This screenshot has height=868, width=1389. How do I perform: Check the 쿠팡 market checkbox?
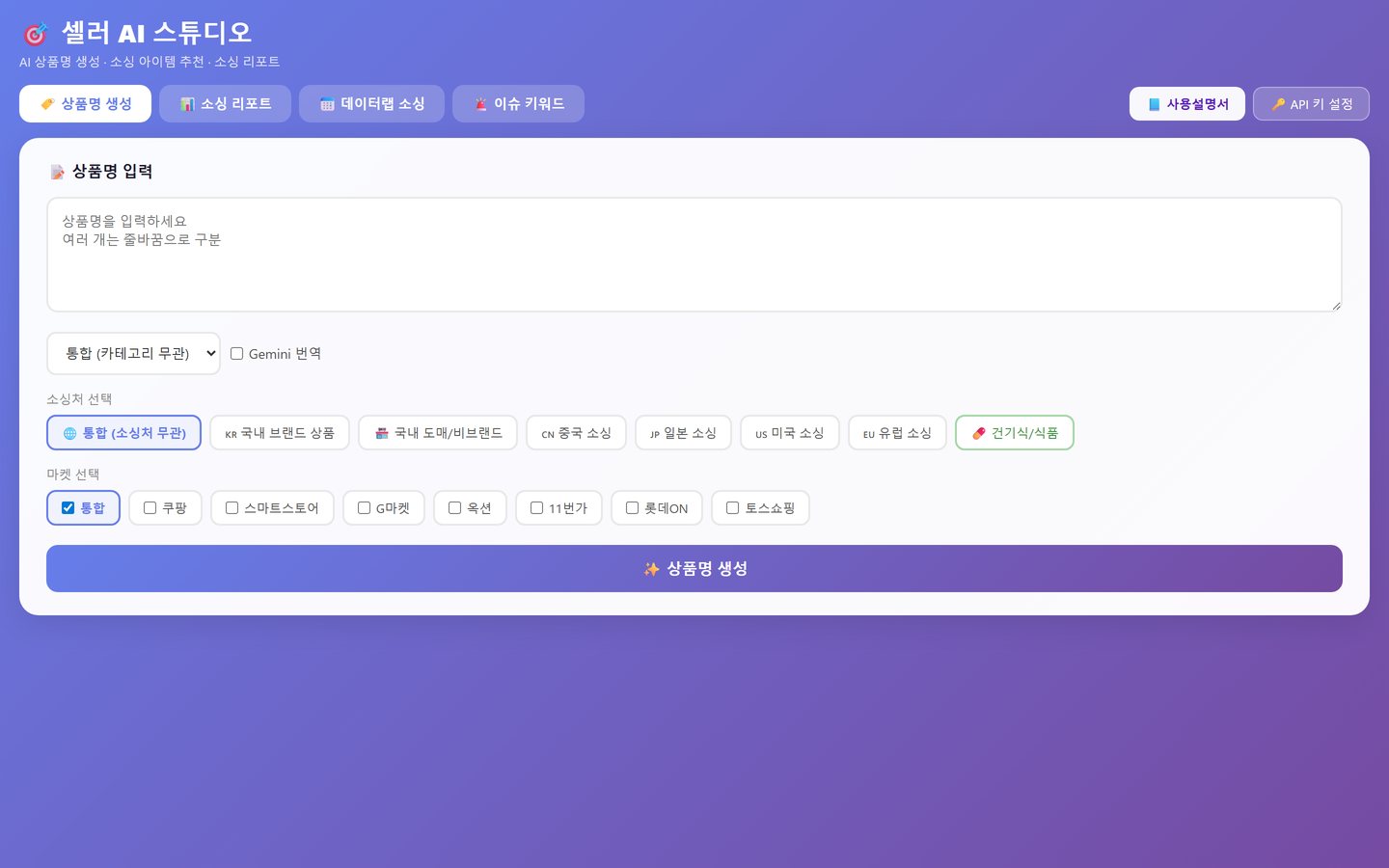[x=150, y=508]
